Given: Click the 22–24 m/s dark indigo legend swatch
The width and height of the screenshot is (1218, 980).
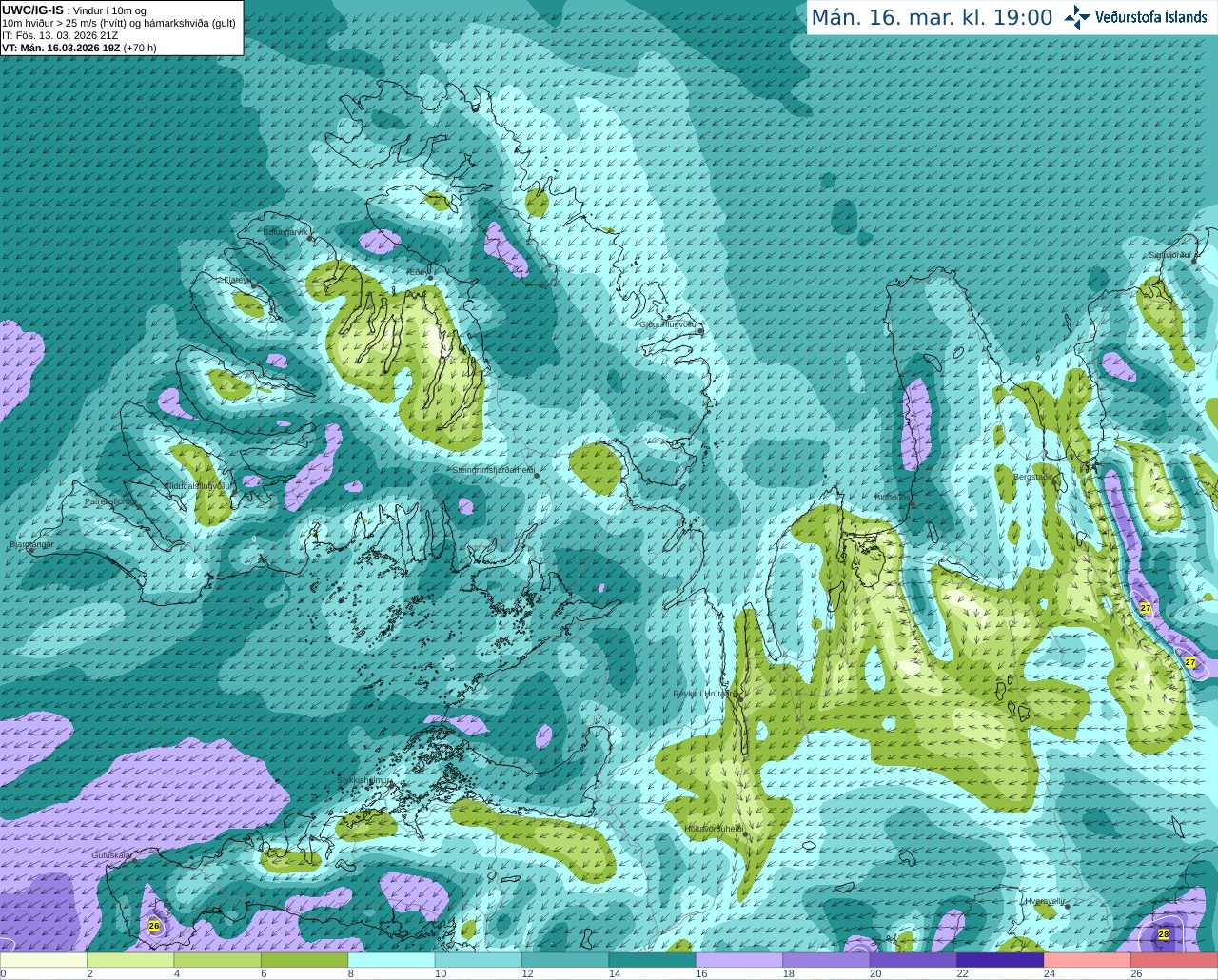Looking at the screenshot, I should point(1000,961).
